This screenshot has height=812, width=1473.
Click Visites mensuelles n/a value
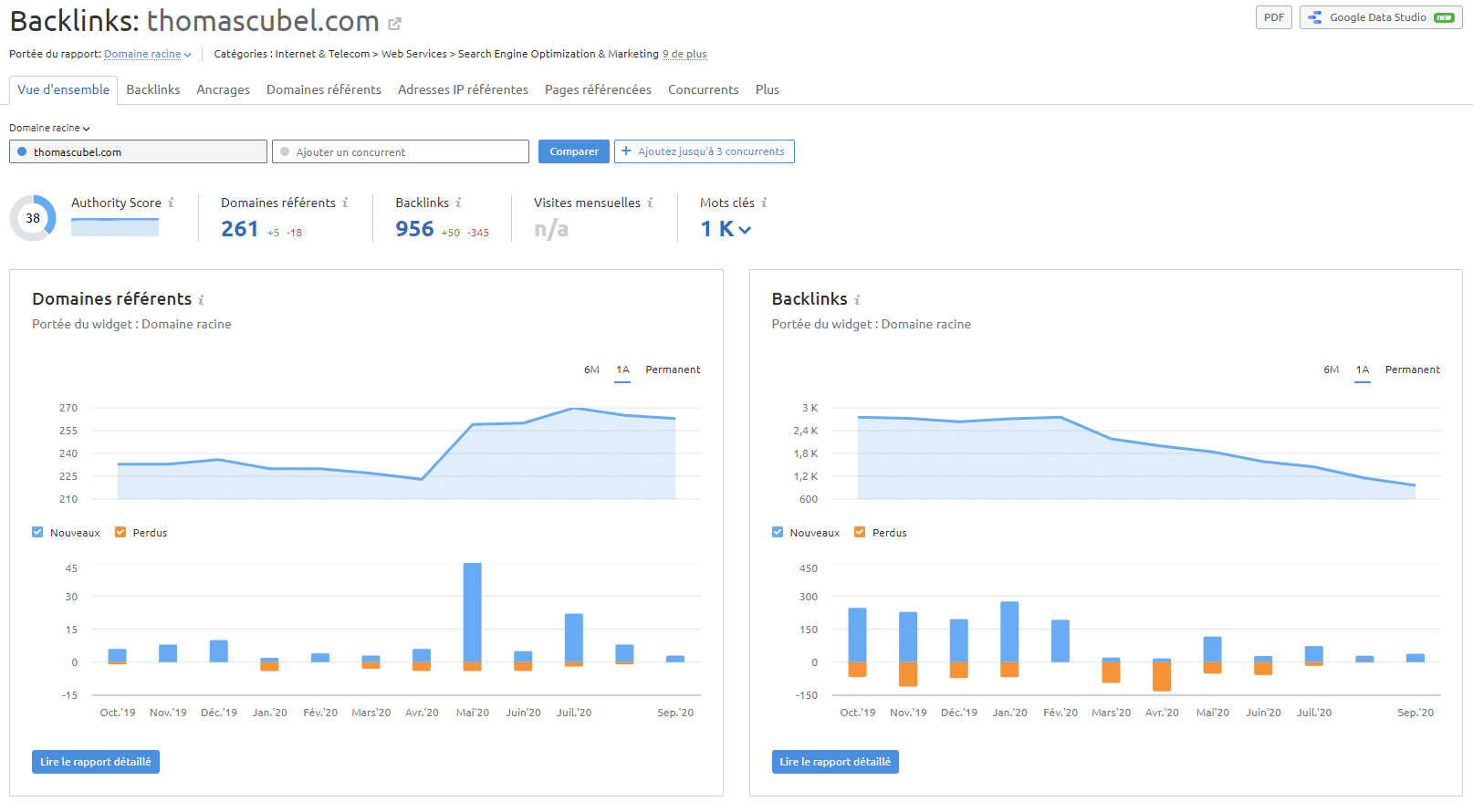[551, 229]
